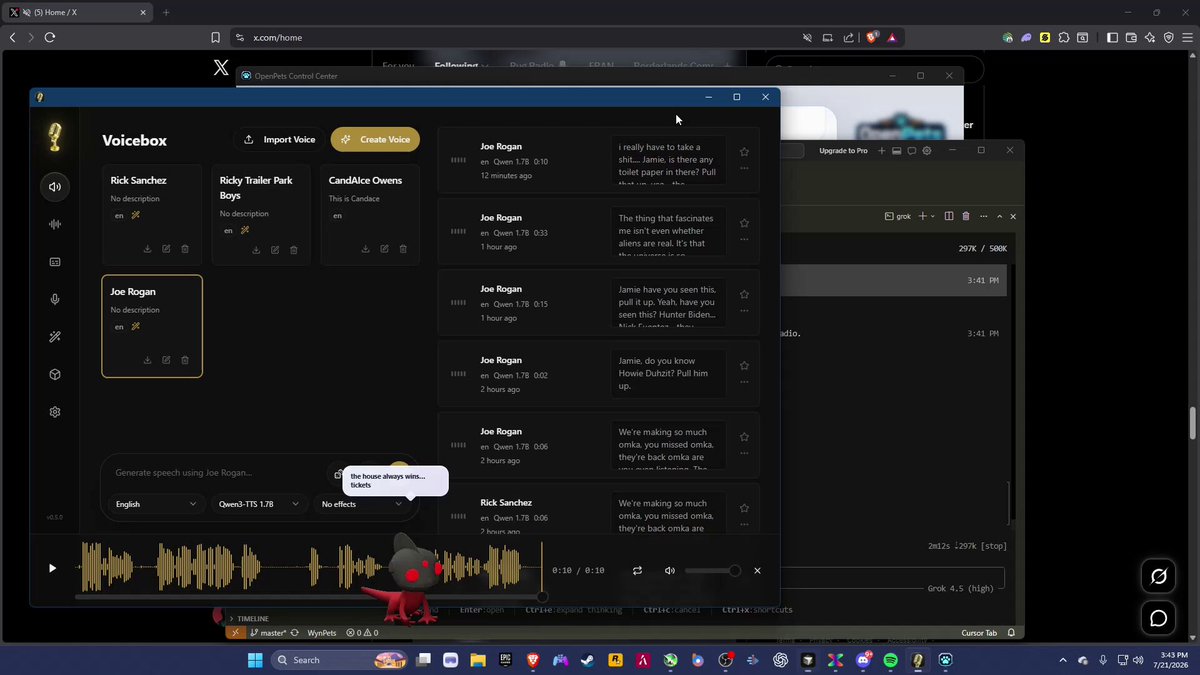Delete the Joe Rogan voice profile
The image size is (1200, 675).
pos(185,360)
